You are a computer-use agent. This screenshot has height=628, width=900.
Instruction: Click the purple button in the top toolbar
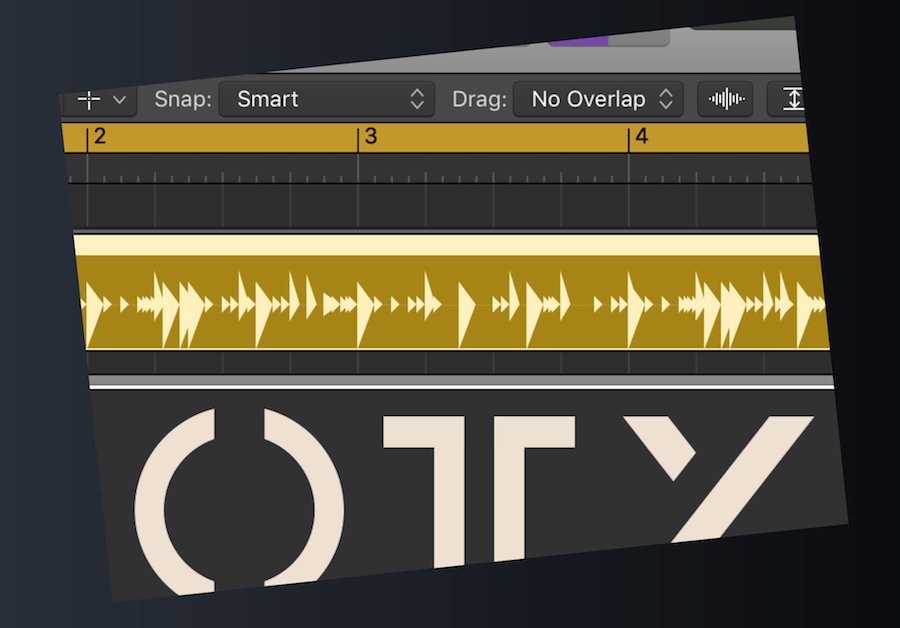click(578, 39)
